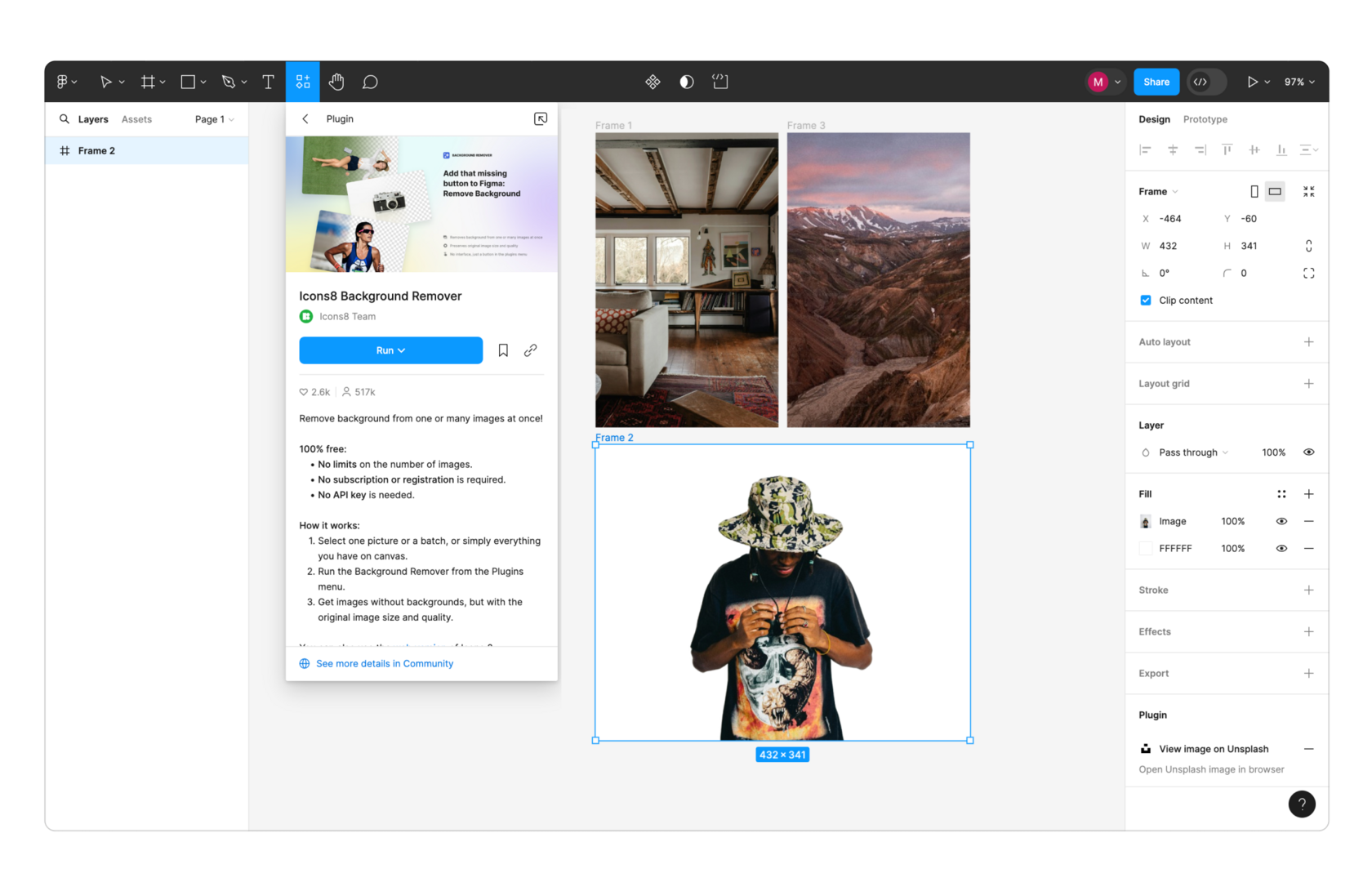Screen dimensions: 1372x891
Task: Align horizontal centers icon
Action: click(1173, 149)
